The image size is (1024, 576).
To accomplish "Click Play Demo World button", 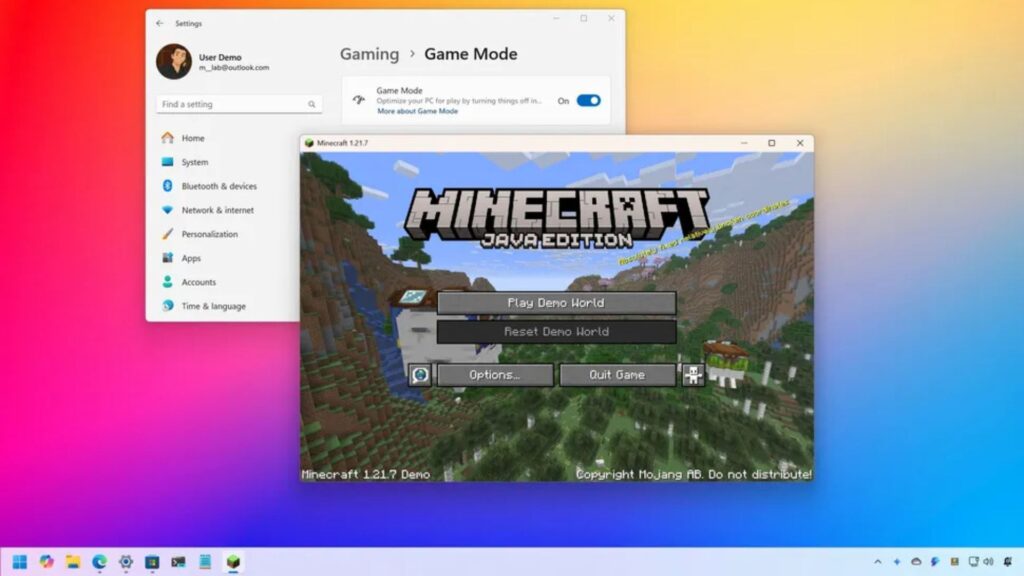I will [556, 303].
